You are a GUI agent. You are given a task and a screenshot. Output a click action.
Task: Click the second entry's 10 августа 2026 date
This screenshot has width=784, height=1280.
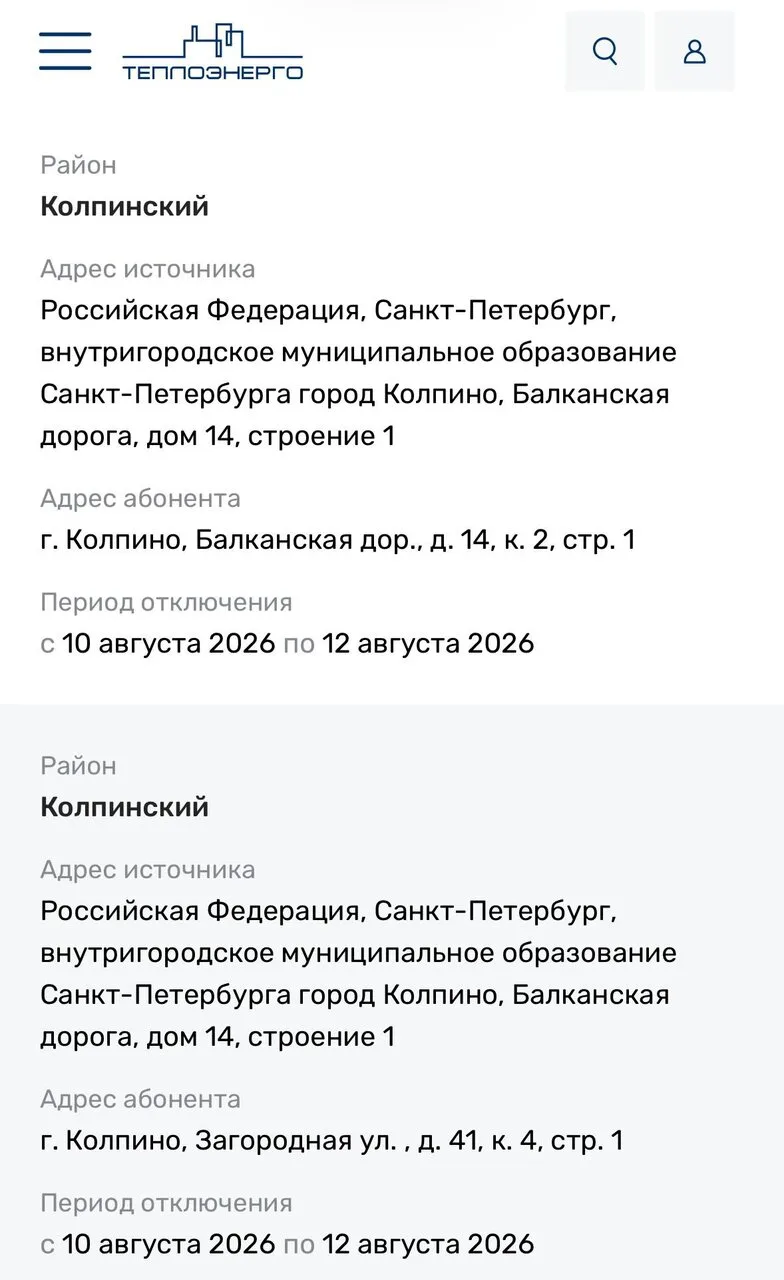point(168,1244)
